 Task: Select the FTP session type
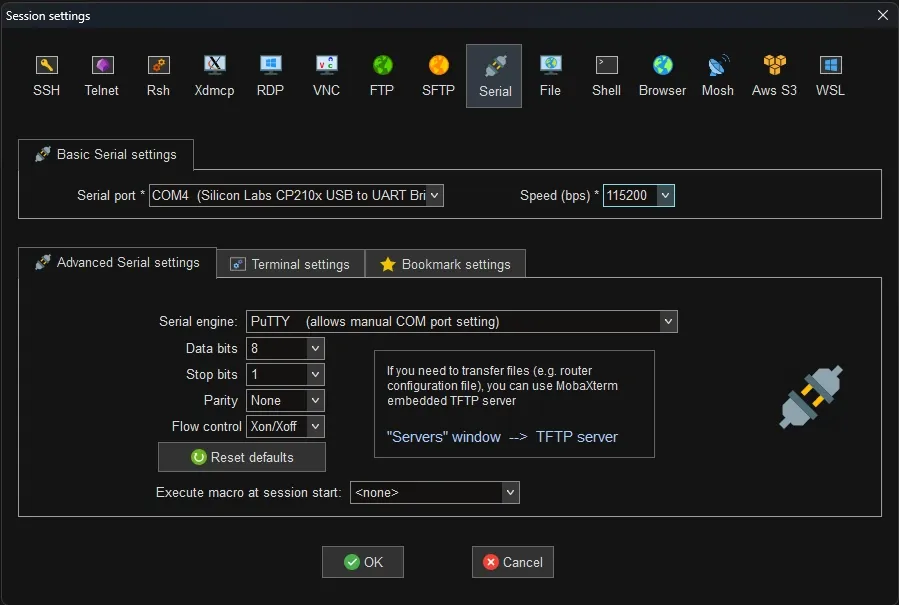(381, 75)
